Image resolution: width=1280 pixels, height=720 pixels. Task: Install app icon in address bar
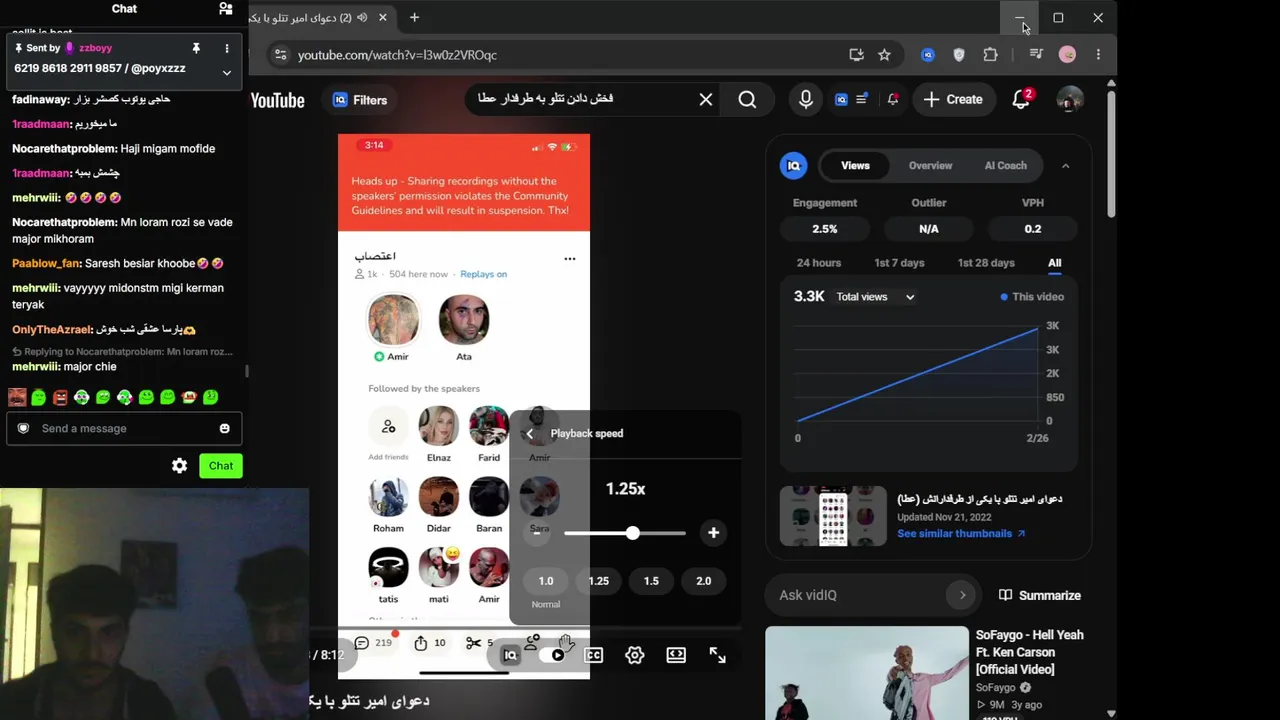click(856, 55)
